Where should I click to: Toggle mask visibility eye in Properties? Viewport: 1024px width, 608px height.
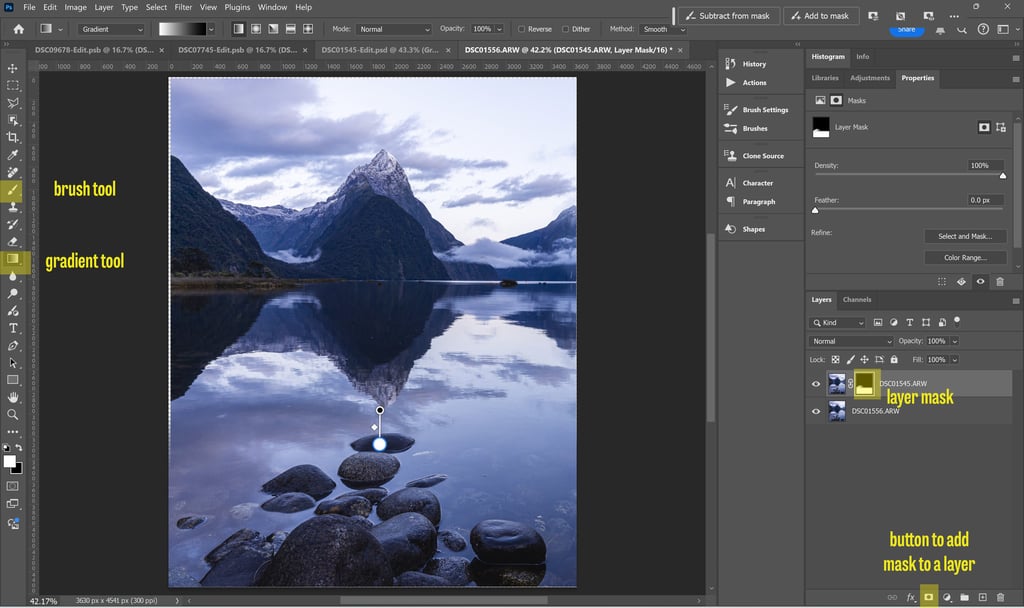click(x=980, y=281)
